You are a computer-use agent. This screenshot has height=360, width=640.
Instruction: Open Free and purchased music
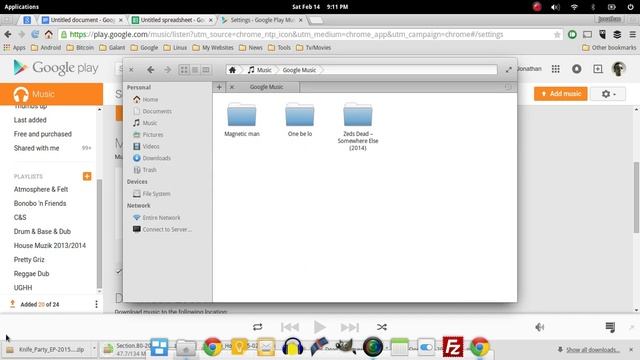pyautogui.click(x=42, y=134)
